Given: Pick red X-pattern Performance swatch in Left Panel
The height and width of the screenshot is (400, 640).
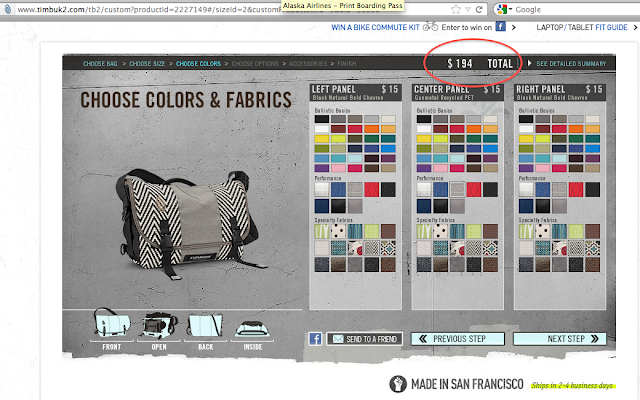Looking at the screenshot, I should (x=371, y=189).
